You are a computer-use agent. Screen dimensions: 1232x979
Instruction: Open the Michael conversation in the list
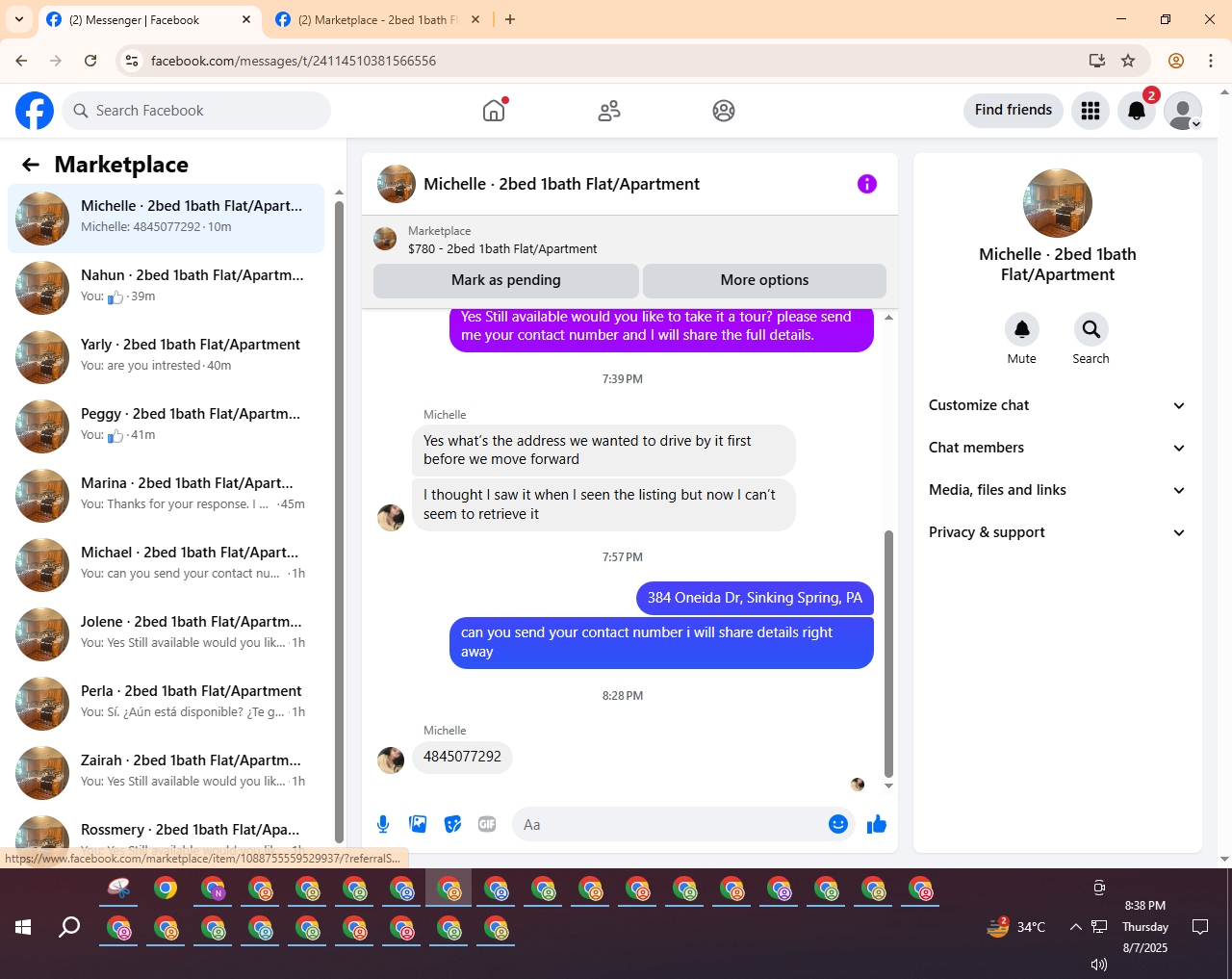167,565
